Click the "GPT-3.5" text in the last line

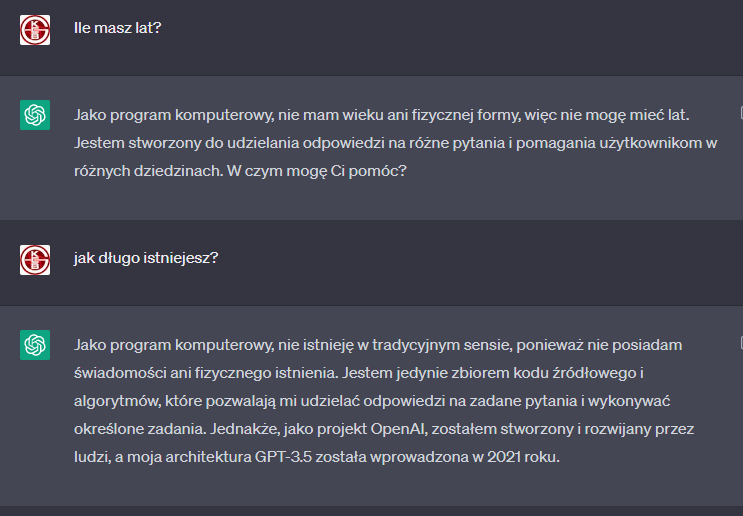pos(283,457)
